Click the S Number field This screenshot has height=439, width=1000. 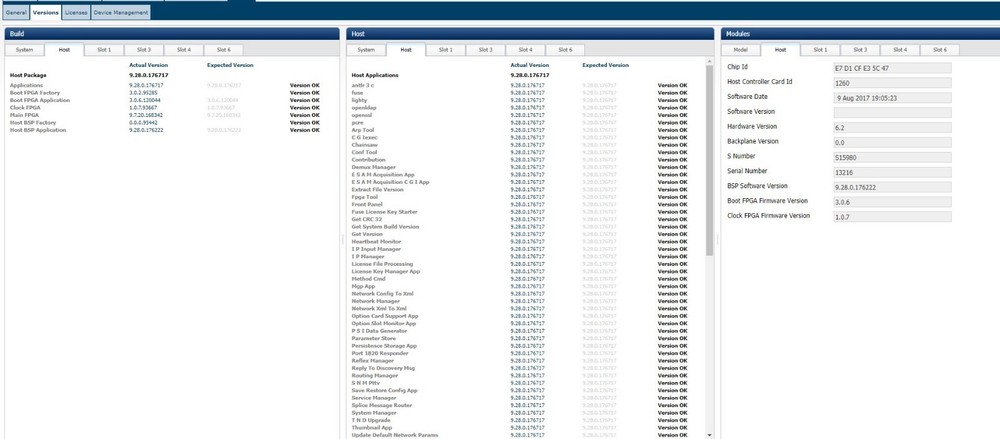coord(892,157)
